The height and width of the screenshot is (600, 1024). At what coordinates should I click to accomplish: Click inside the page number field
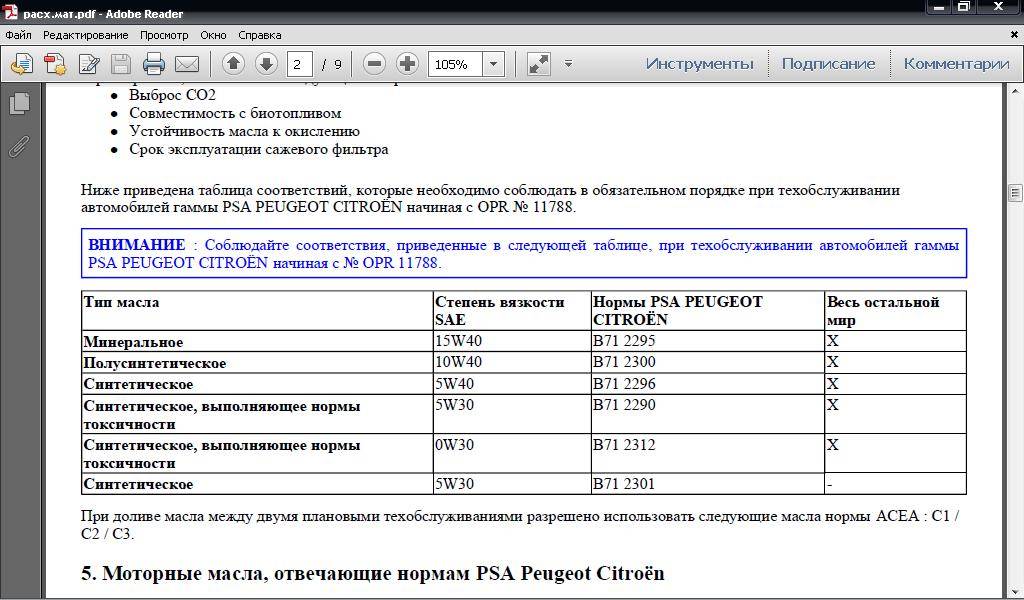pyautogui.click(x=302, y=63)
